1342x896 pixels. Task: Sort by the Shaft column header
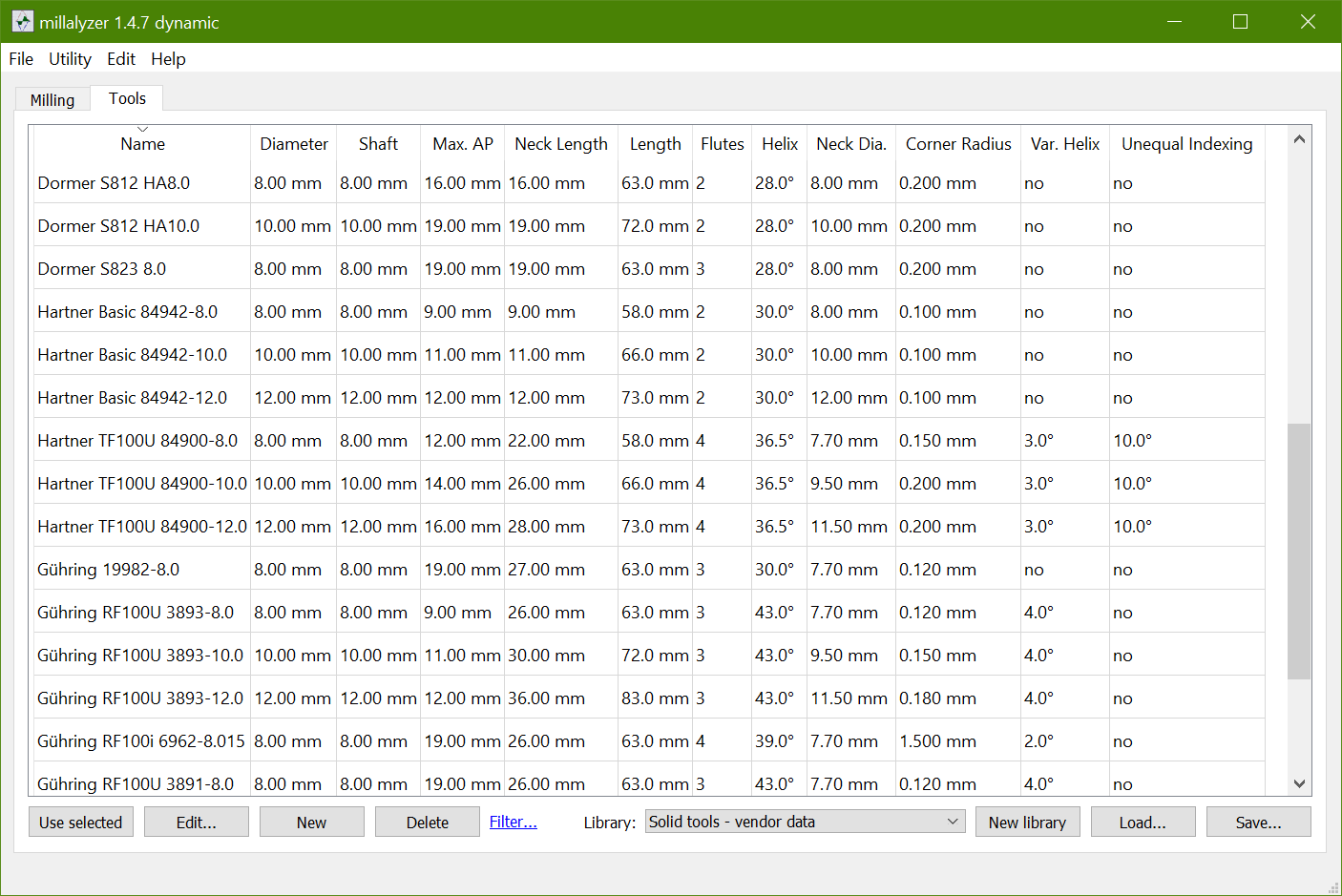[378, 144]
